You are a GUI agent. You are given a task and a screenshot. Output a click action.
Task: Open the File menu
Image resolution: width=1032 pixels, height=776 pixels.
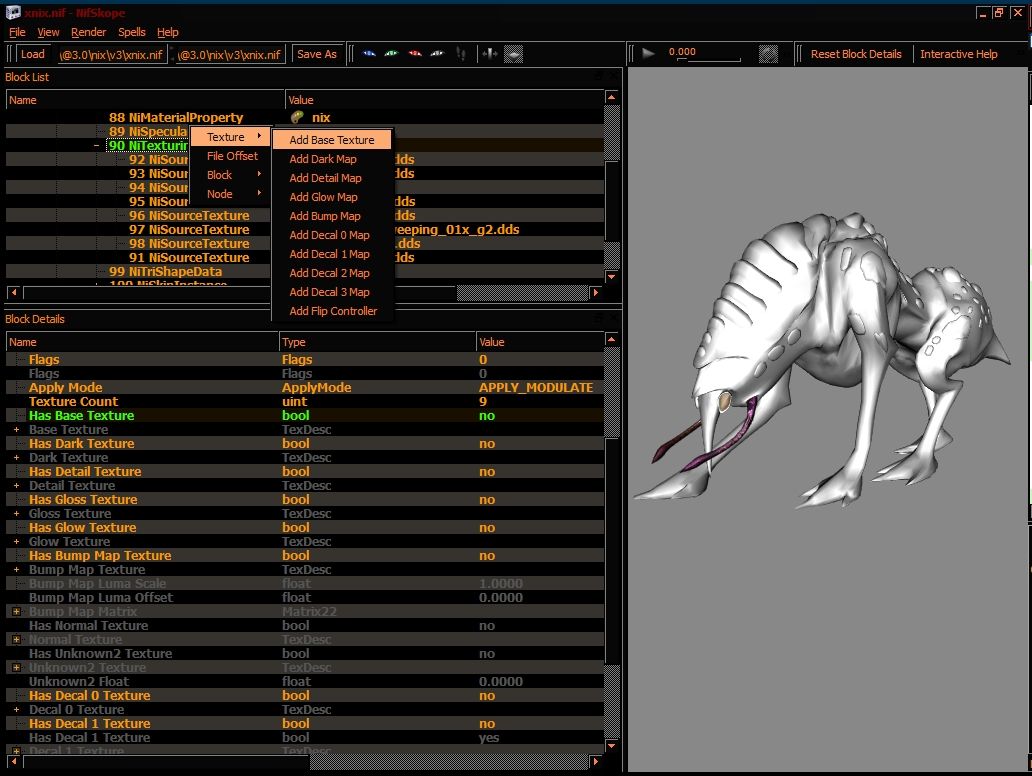17,32
